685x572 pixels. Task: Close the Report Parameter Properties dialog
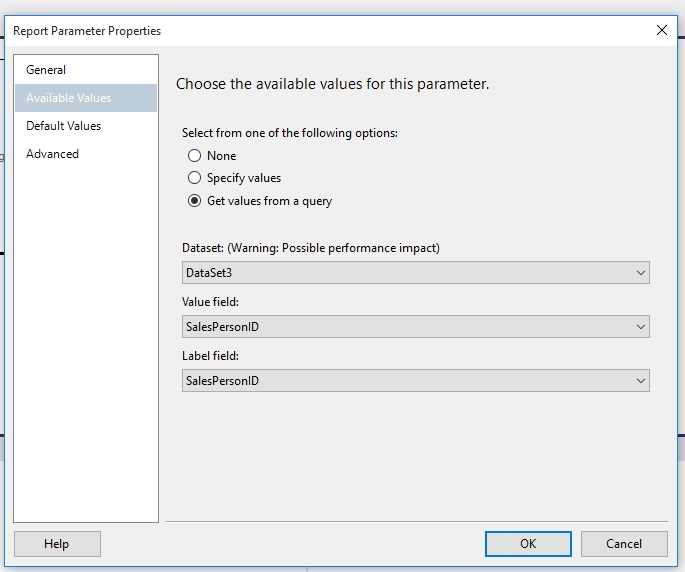[661, 30]
